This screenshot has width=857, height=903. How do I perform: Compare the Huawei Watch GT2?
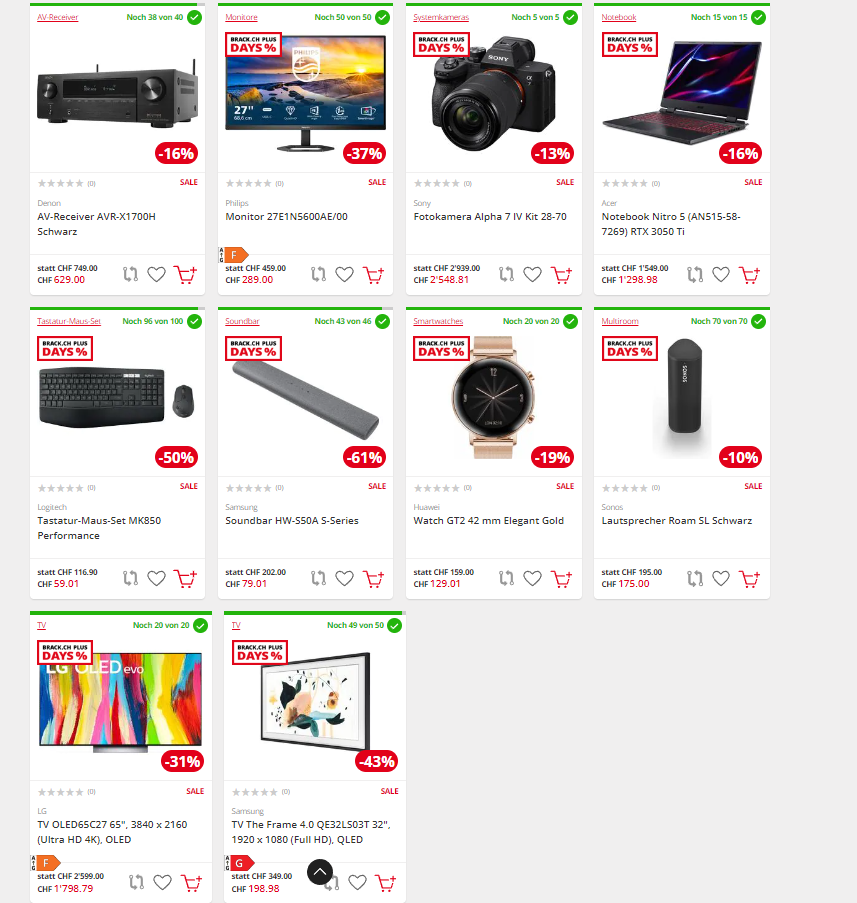pyautogui.click(x=506, y=578)
